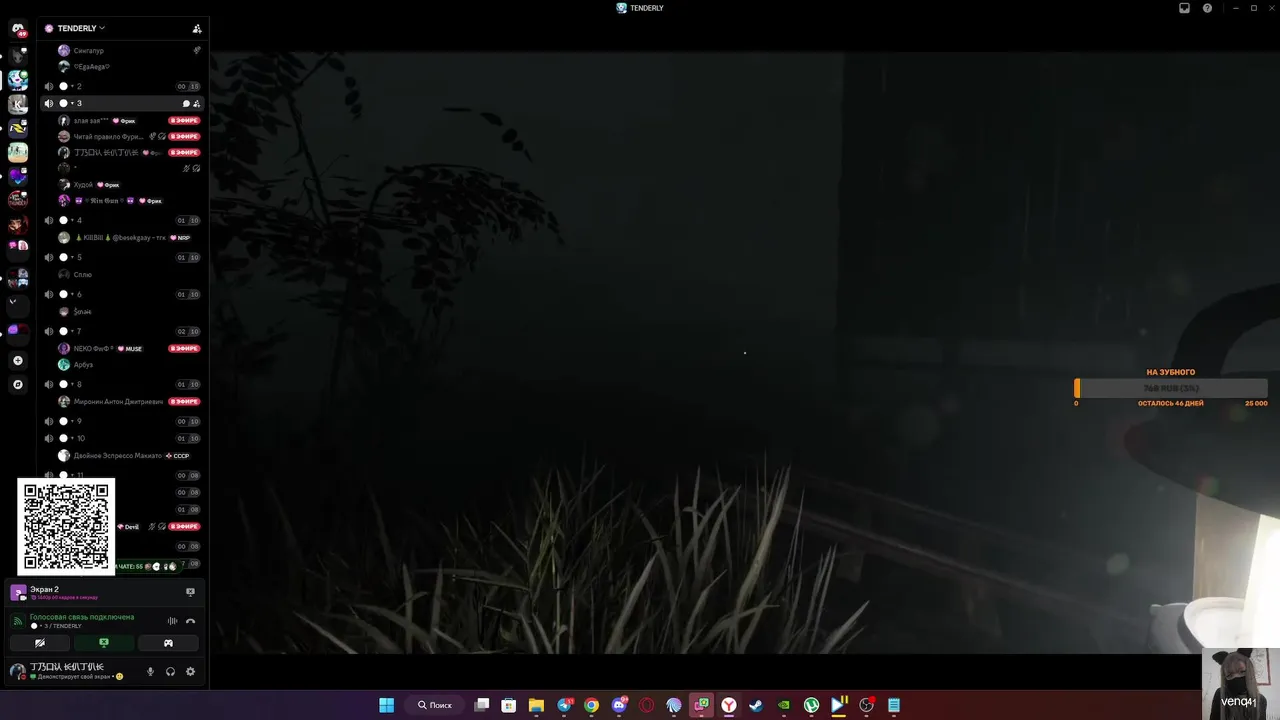The image size is (1280, 720).
Task: Select voice channel 7
Action: (120, 331)
